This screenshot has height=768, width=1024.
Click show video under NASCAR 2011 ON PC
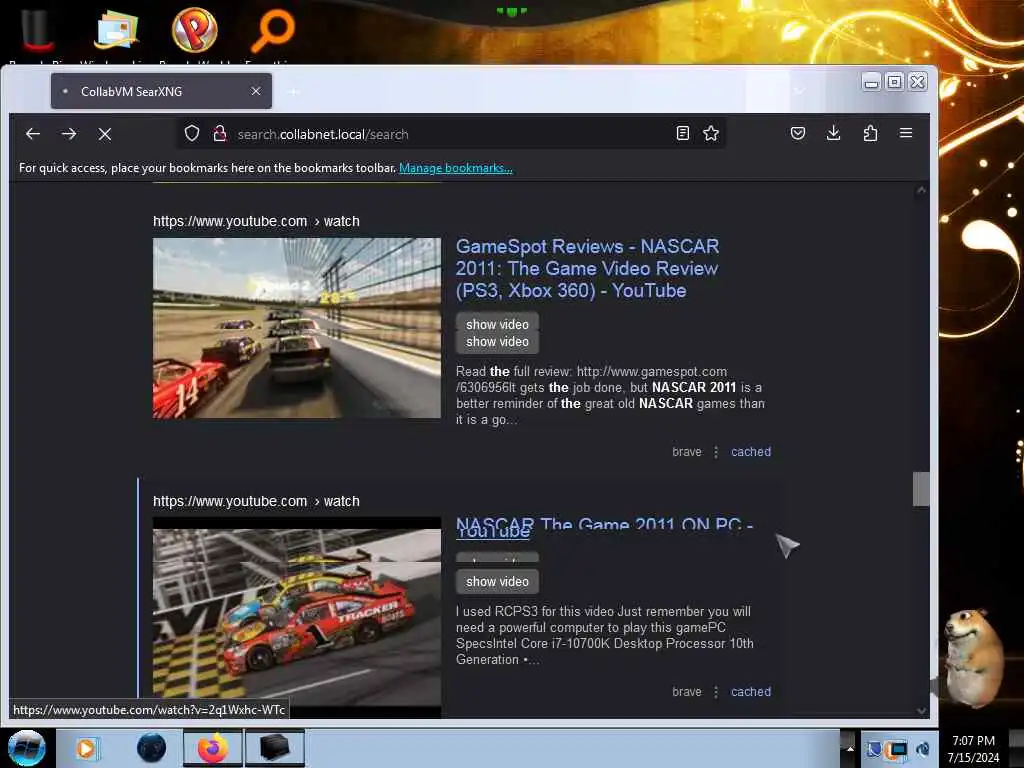(x=498, y=581)
